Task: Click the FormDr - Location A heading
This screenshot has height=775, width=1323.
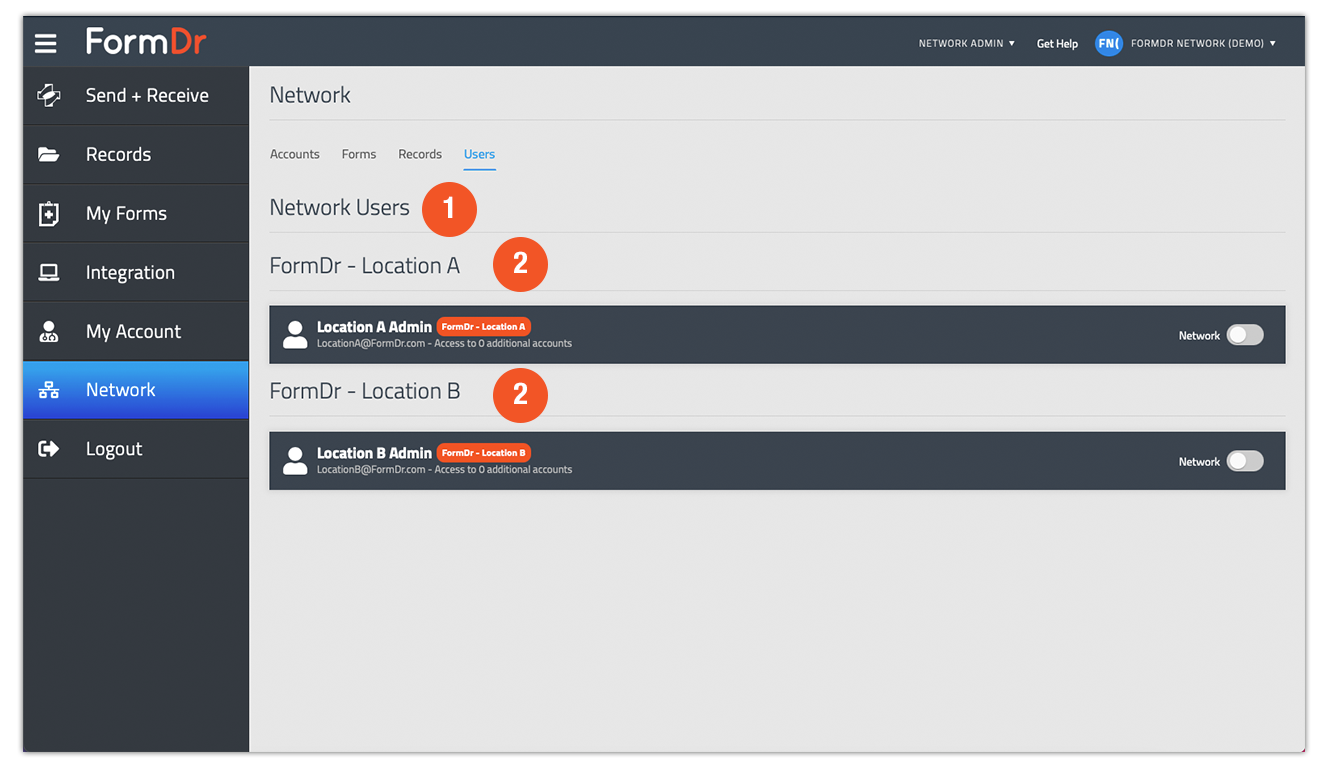Action: (x=365, y=266)
